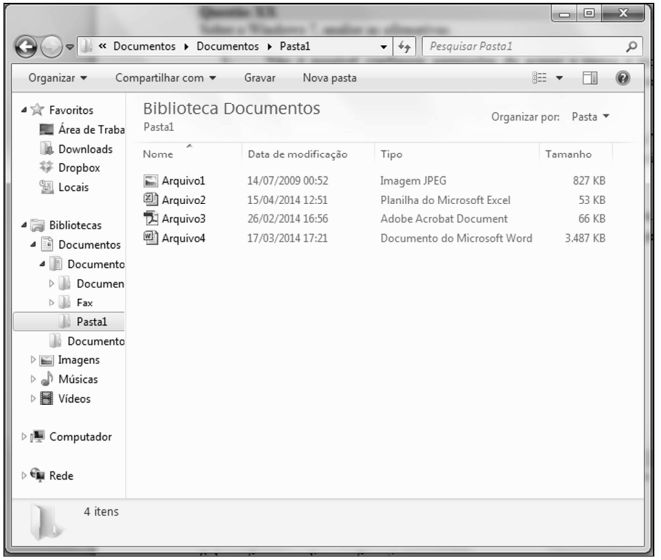Click the Arquivo1 JPEG image file icon
661x560 pixels.
(x=151, y=181)
